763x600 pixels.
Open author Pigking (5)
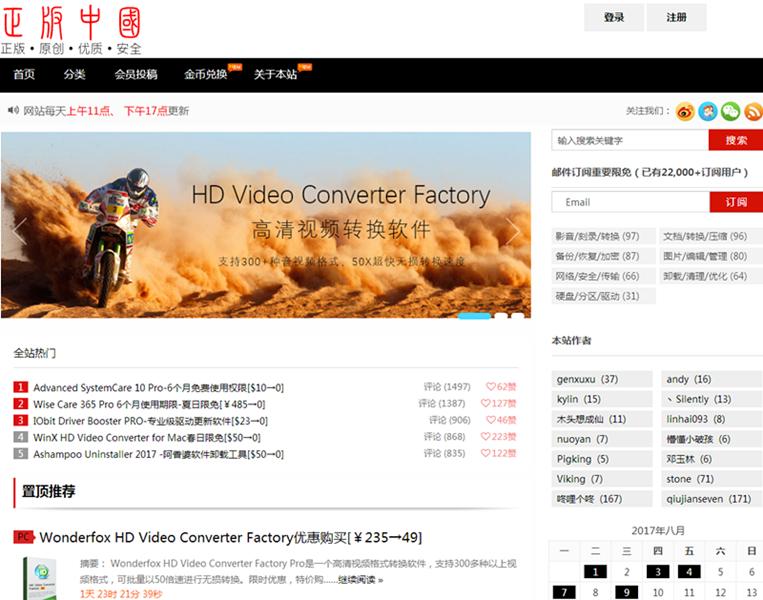point(602,459)
